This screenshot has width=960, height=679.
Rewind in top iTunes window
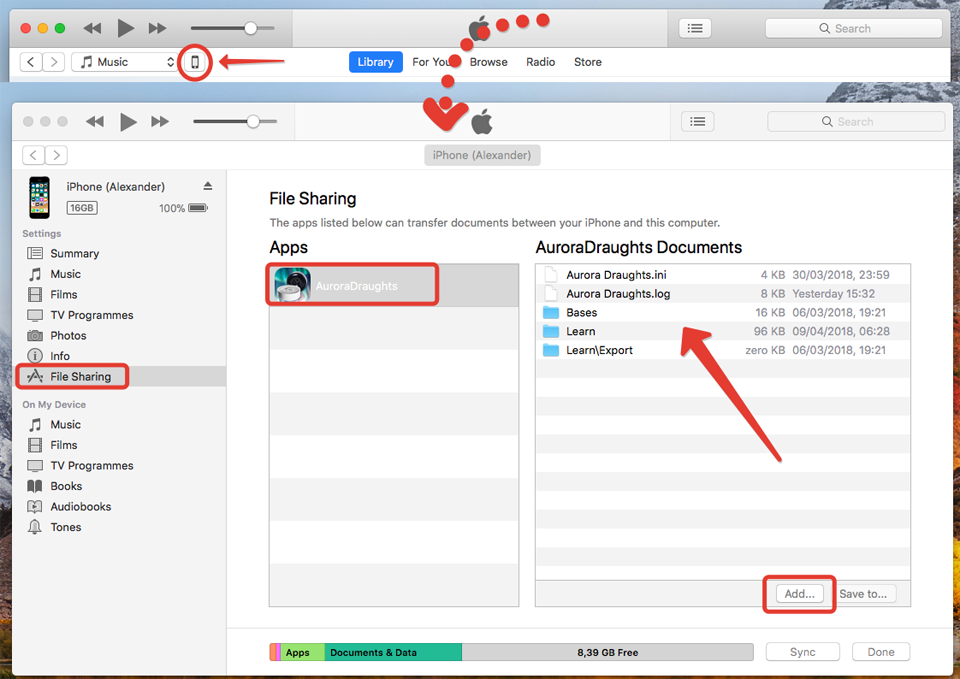pyautogui.click(x=92, y=28)
